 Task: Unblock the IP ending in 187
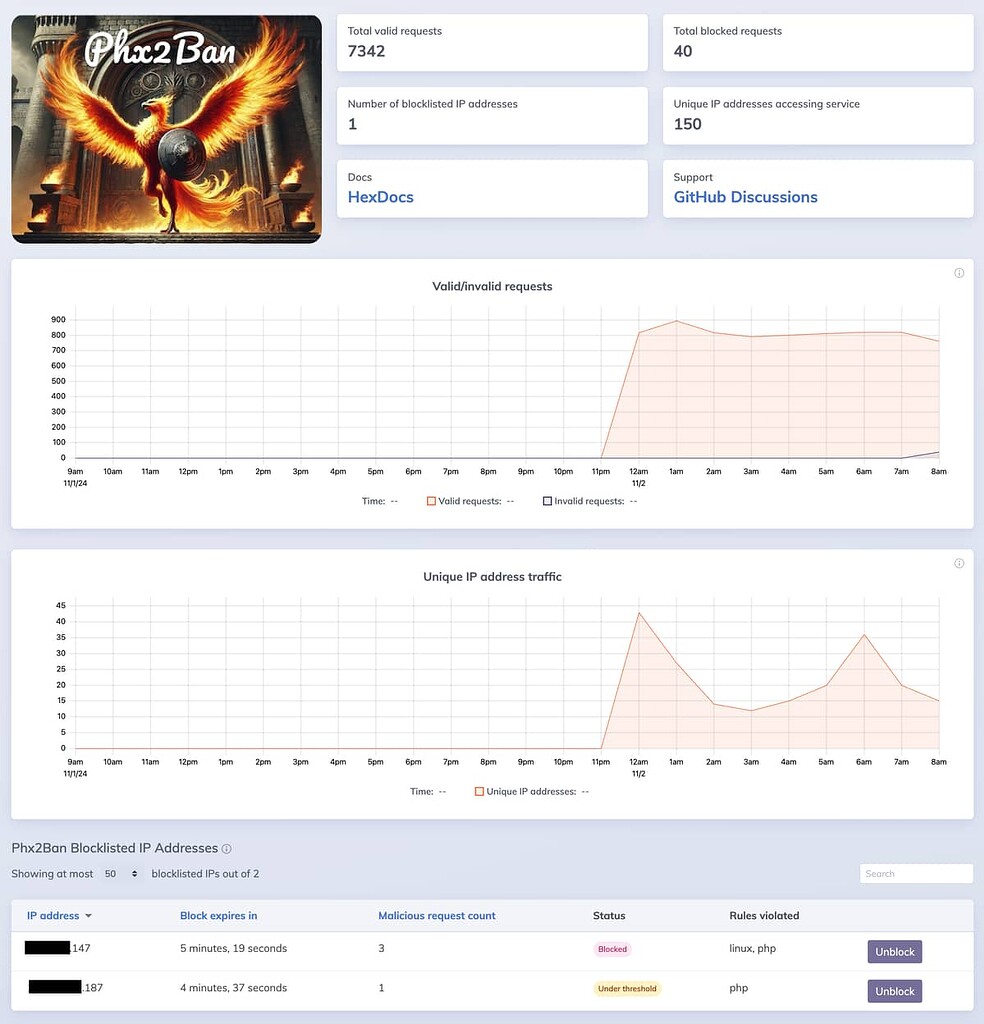[894, 991]
